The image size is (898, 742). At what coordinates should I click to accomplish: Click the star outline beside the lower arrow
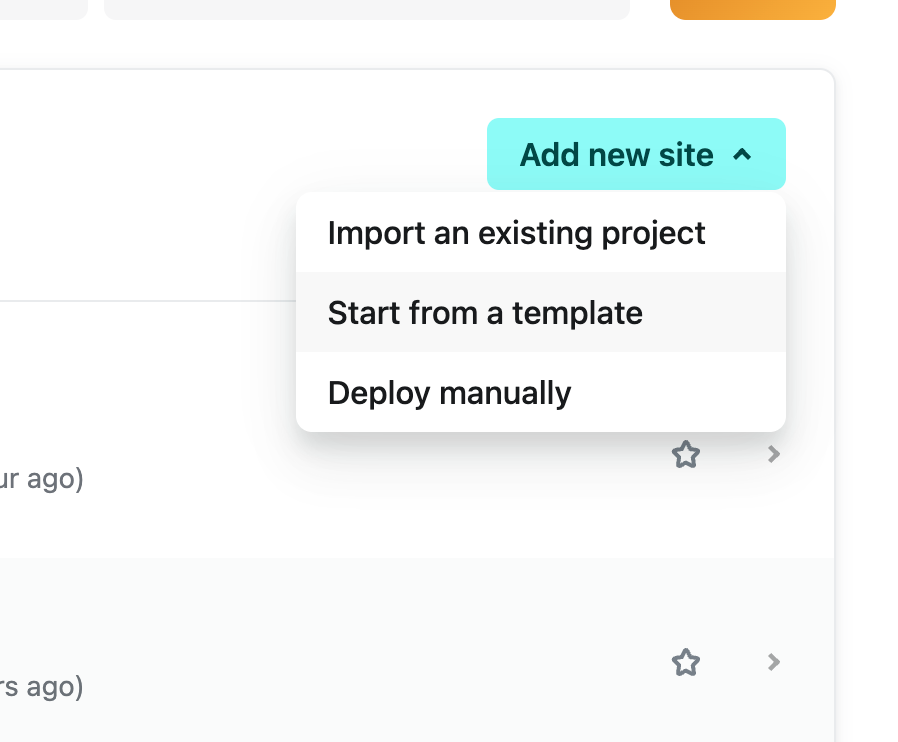pos(685,662)
